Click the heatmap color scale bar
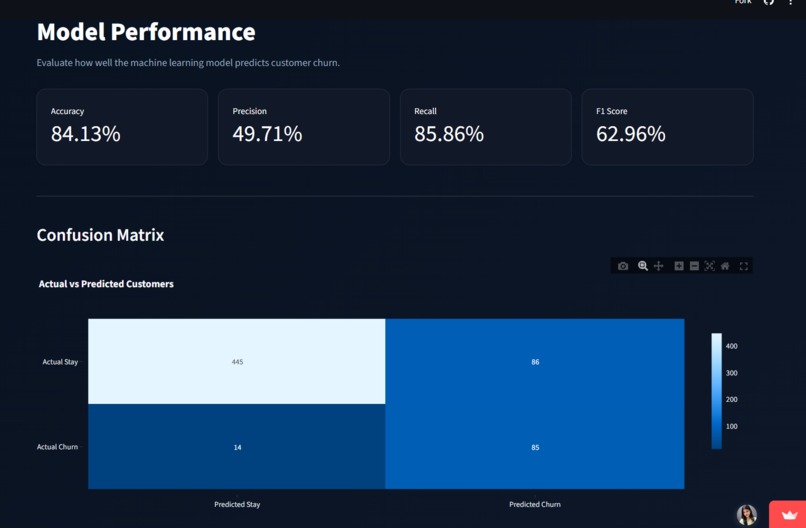The image size is (806, 528). point(717,391)
